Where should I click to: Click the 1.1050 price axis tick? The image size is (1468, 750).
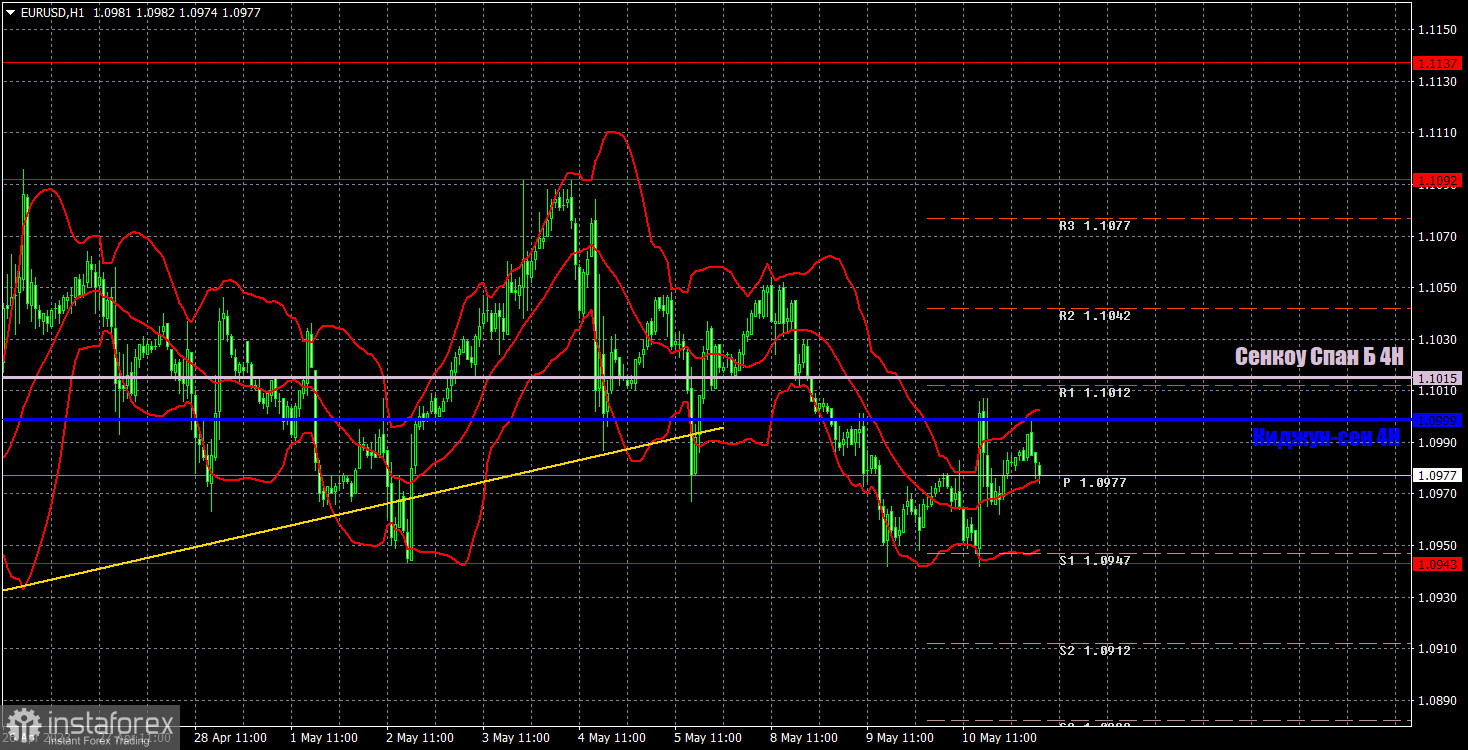pos(1436,288)
